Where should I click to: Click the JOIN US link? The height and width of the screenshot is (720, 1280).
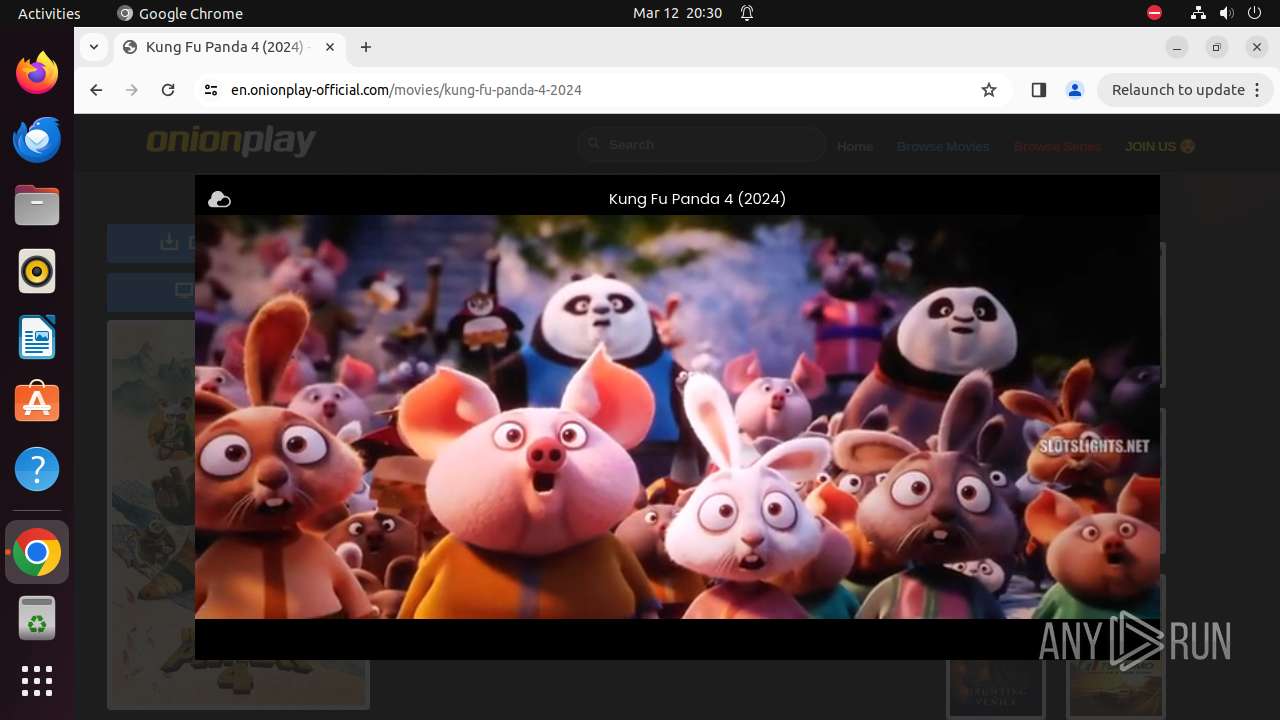[1160, 146]
